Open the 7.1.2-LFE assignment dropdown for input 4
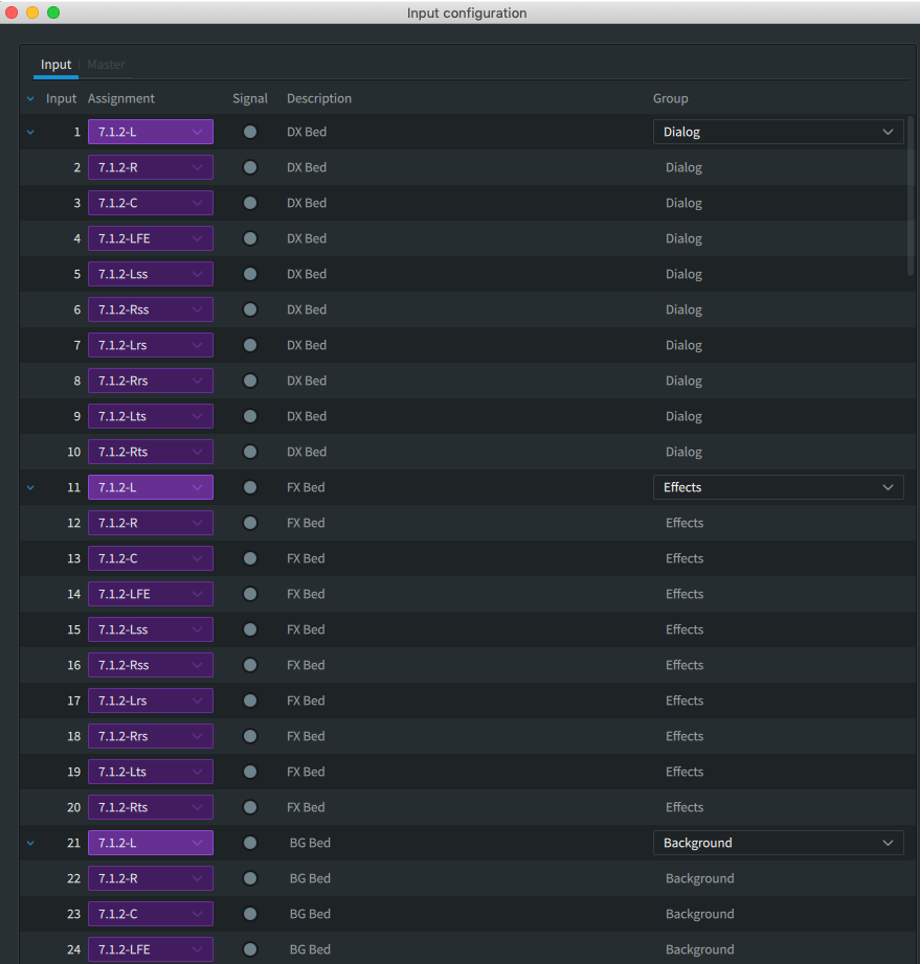Screen dimensions: 921x964 click(150, 239)
